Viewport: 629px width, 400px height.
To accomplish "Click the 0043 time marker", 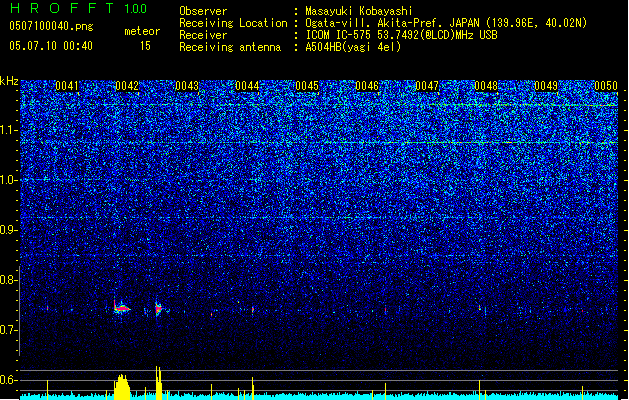I will click(x=187, y=86).
